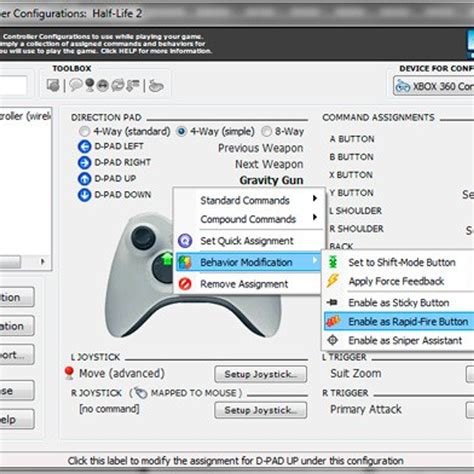Click the first toolbox controller icon
Viewport: 474px width, 474px height.
coord(53,86)
